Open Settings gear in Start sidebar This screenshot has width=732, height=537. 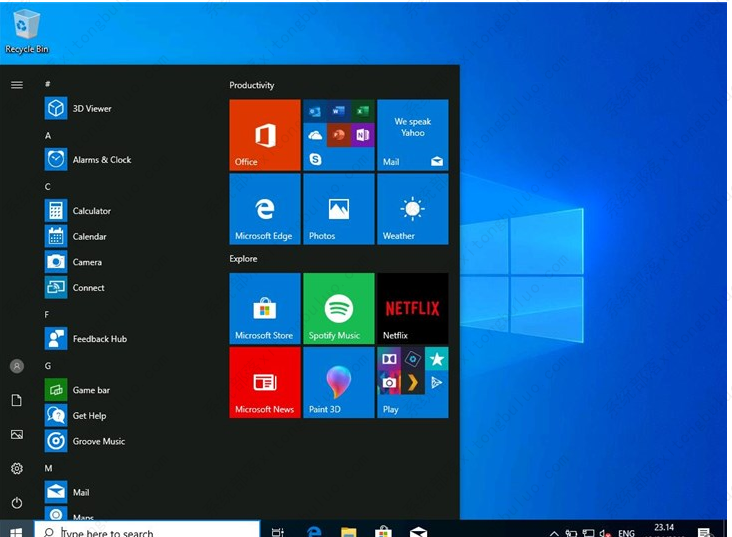click(x=17, y=469)
